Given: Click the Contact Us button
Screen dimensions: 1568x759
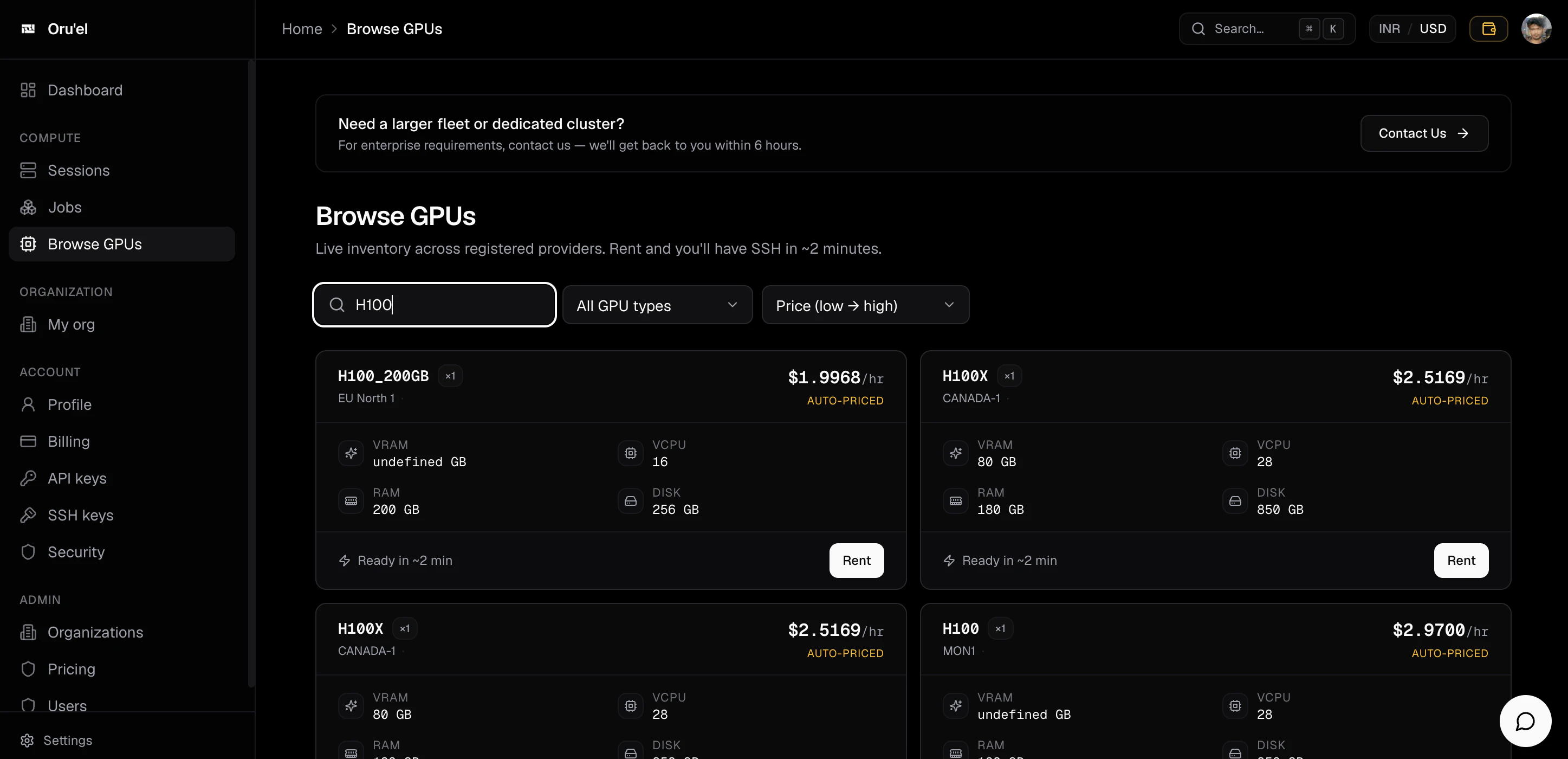Looking at the screenshot, I should coord(1424,133).
